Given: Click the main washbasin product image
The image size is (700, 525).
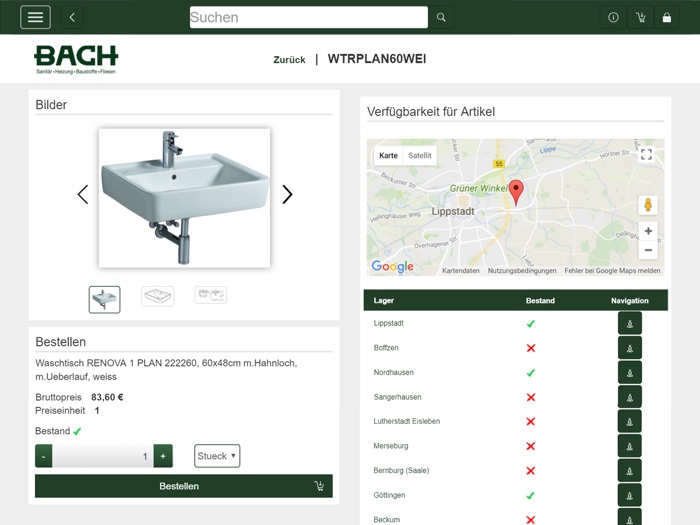Looking at the screenshot, I should [184, 198].
